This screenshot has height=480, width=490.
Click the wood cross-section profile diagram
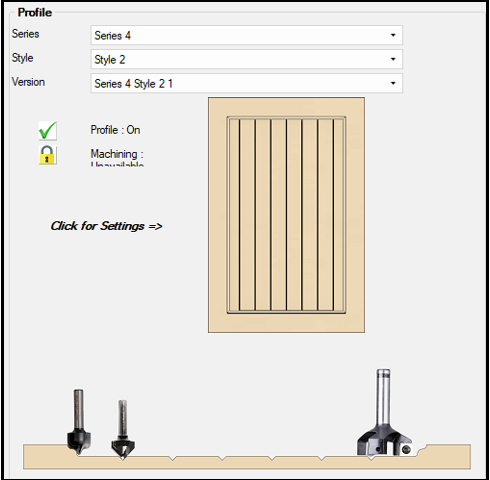pyautogui.click(x=247, y=456)
